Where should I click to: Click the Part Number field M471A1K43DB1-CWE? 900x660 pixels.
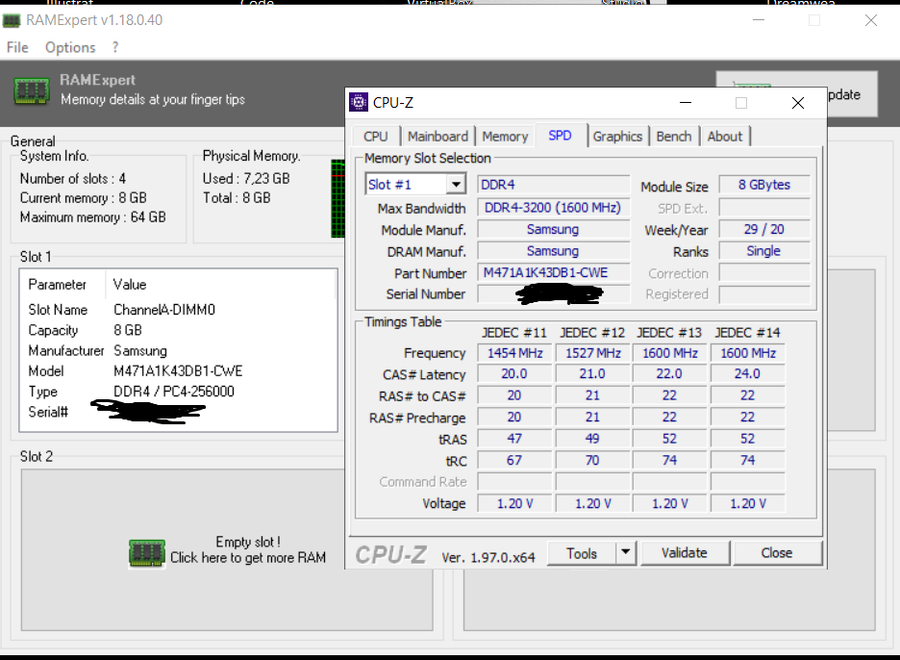553,273
